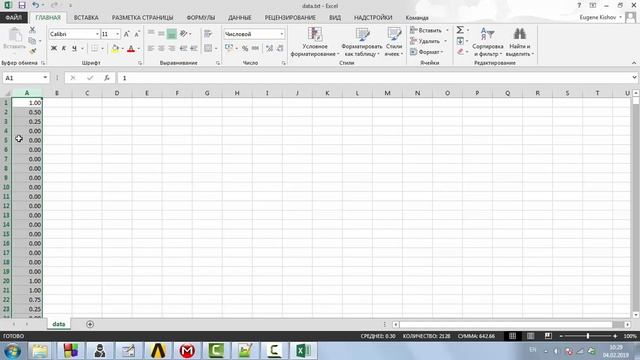Open Format as Table (Форматировать как таблицу)
The width and height of the screenshot is (640, 360).
coord(362,42)
